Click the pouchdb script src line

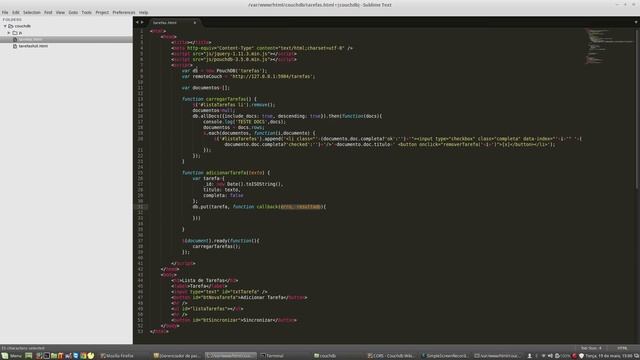click(x=234, y=60)
